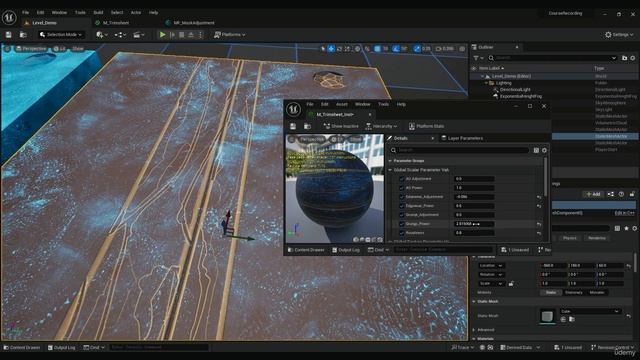Viewport: 640px width, 360px height.
Task: Collapse Global Scalar Parameter Values section
Action: coord(390,170)
